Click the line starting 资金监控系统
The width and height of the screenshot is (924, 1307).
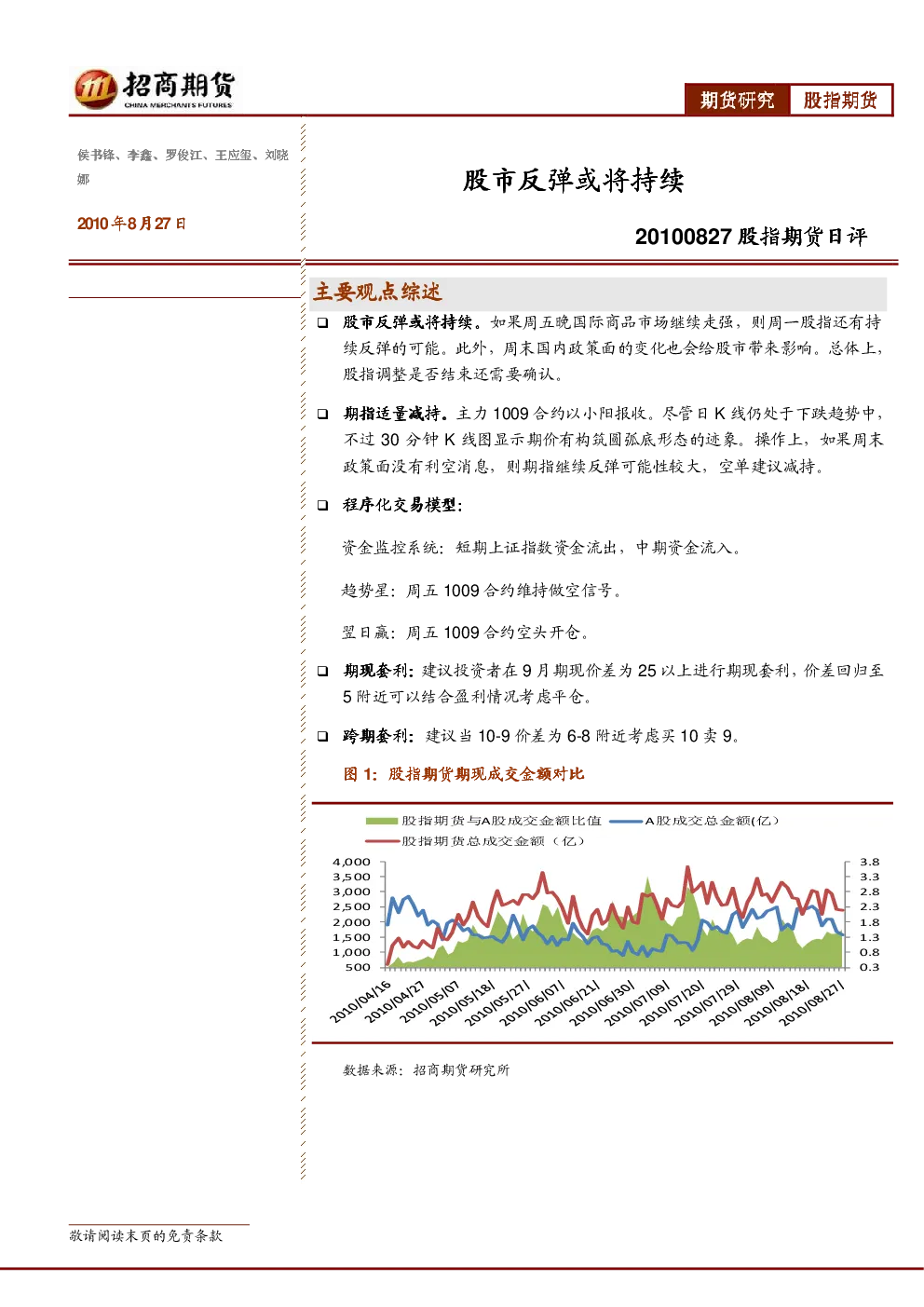542,548
